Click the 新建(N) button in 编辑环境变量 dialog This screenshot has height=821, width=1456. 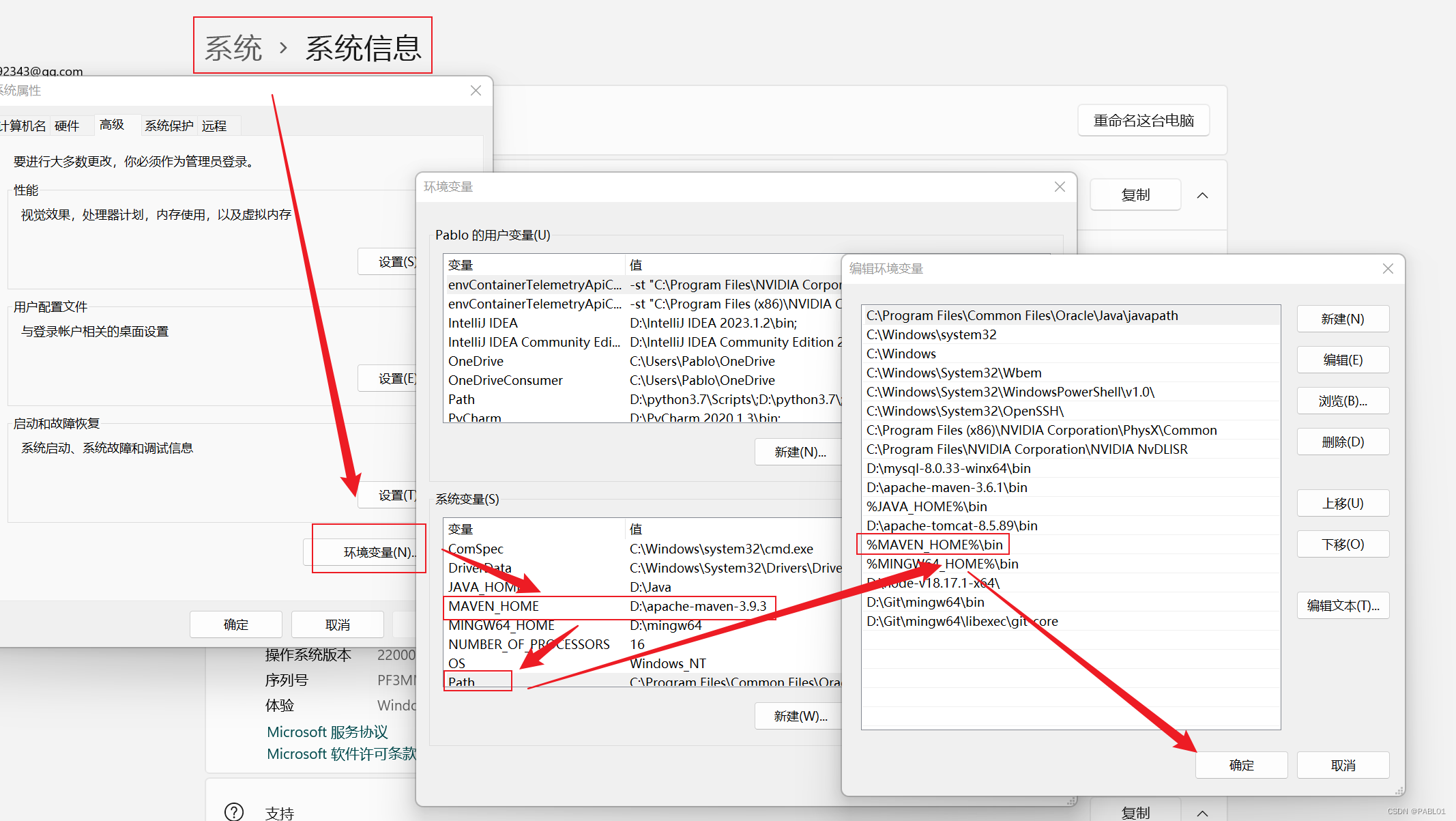coord(1342,319)
